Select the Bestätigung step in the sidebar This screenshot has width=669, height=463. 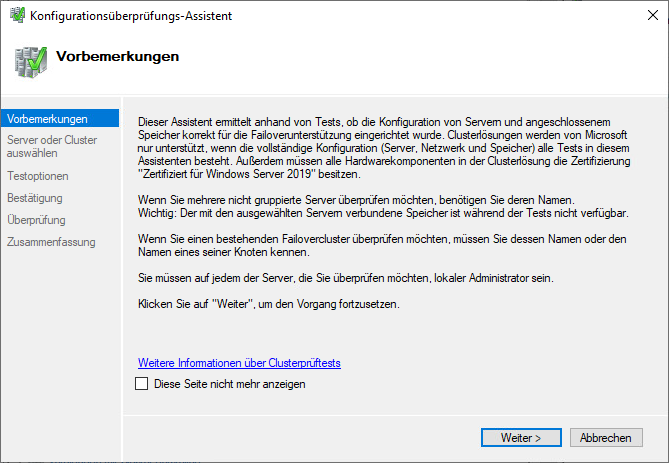click(35, 198)
